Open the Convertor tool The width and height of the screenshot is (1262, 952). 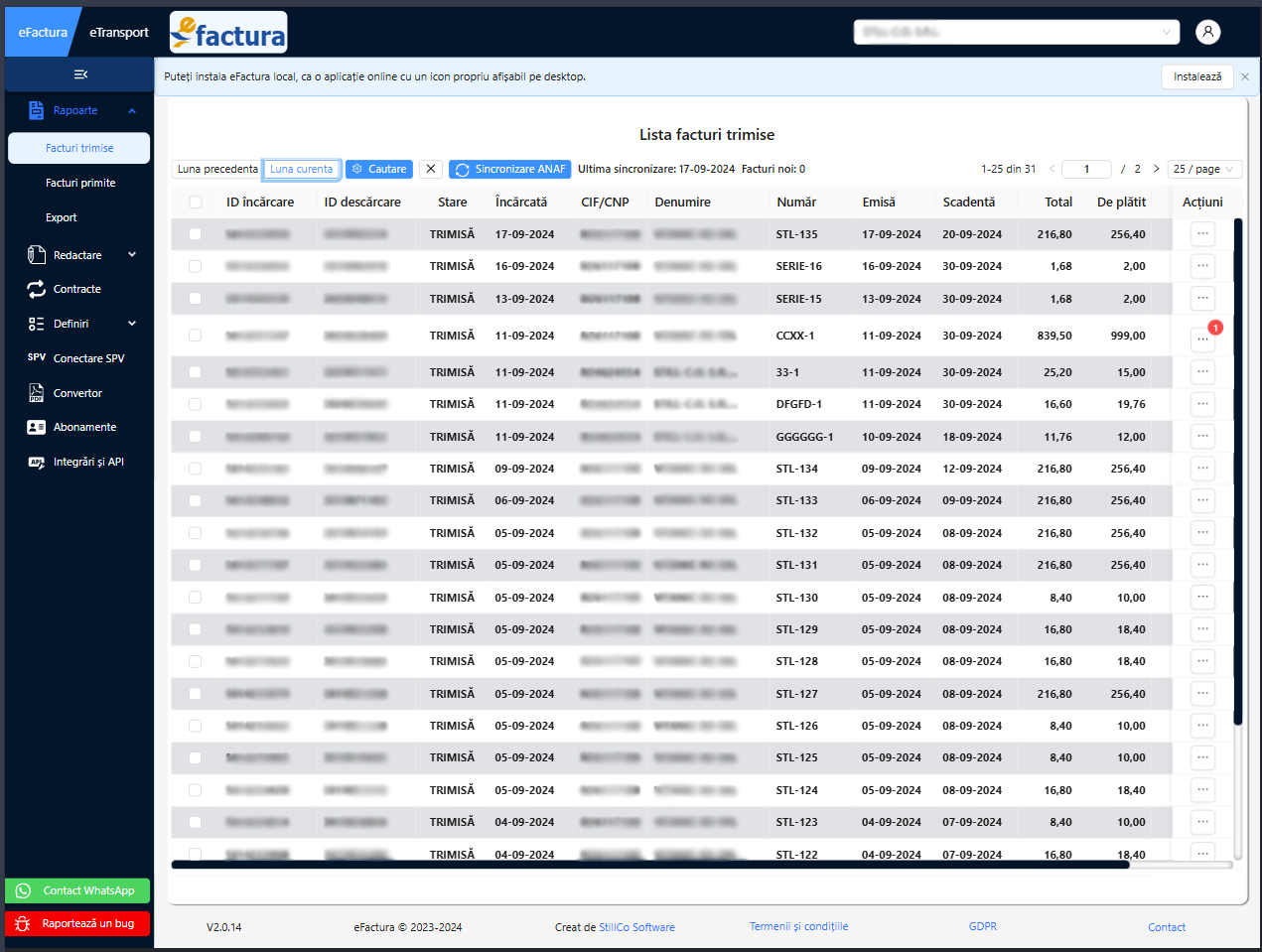[x=77, y=393]
